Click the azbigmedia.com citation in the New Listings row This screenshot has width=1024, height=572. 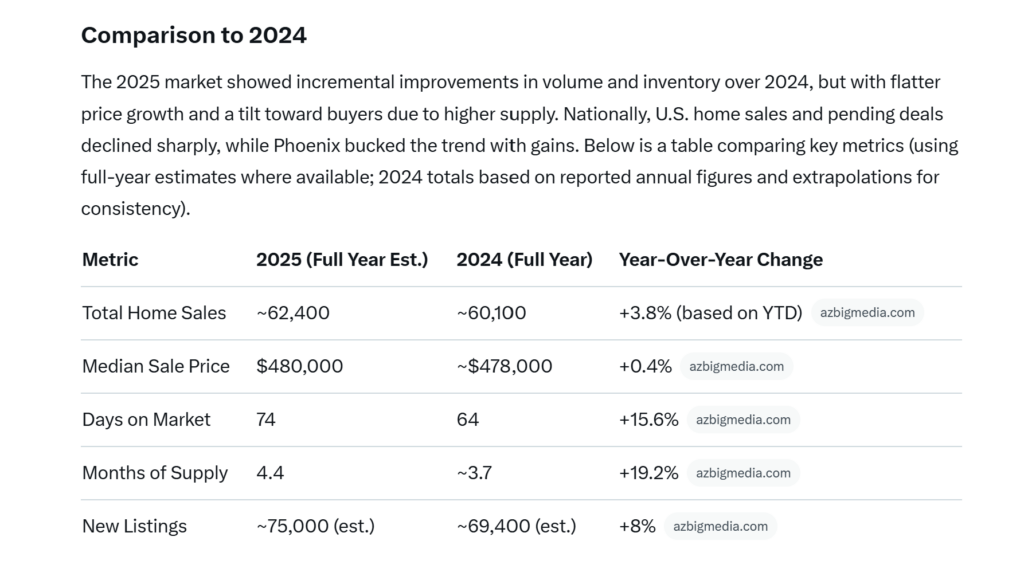[x=720, y=526]
